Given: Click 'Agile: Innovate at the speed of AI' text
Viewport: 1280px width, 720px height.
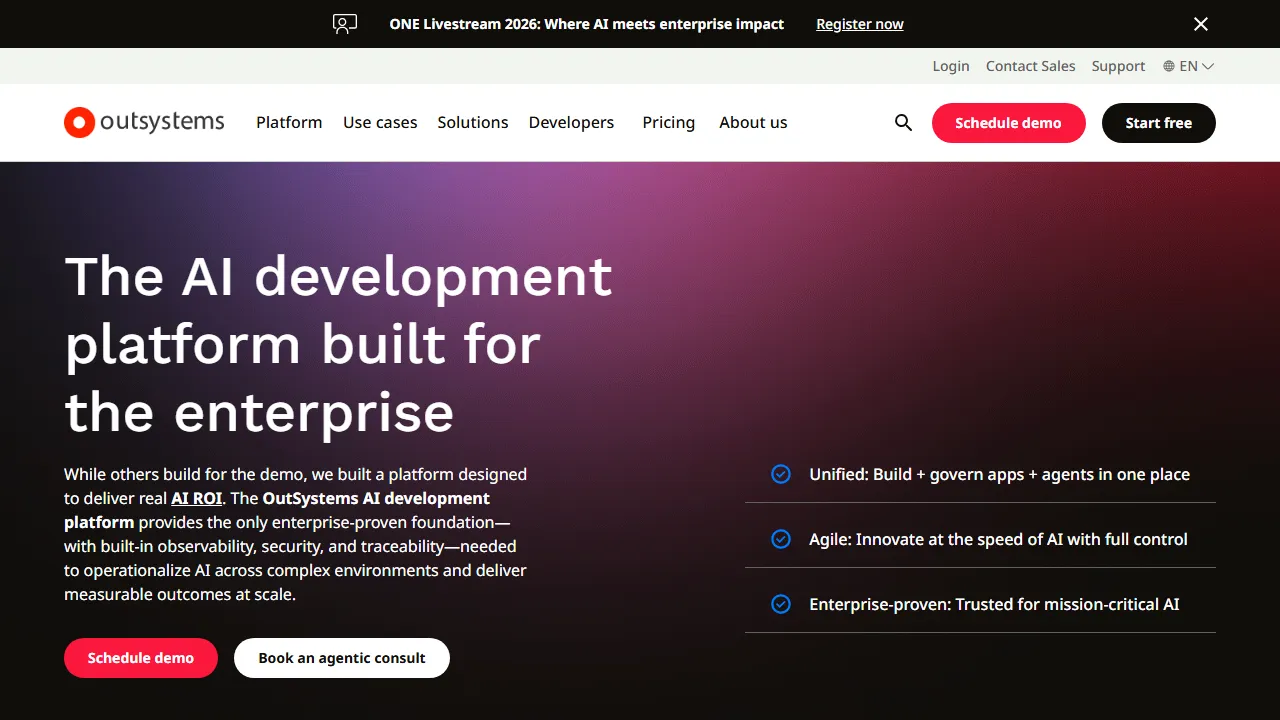Looking at the screenshot, I should 998,539.
